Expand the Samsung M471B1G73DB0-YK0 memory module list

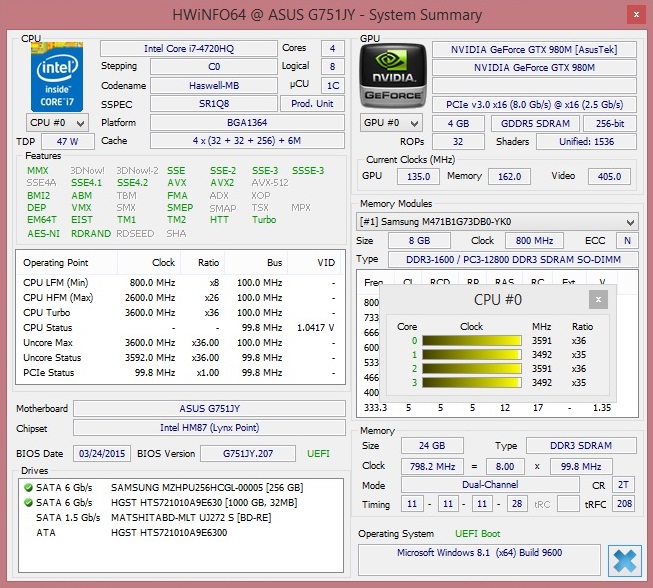[497, 222]
